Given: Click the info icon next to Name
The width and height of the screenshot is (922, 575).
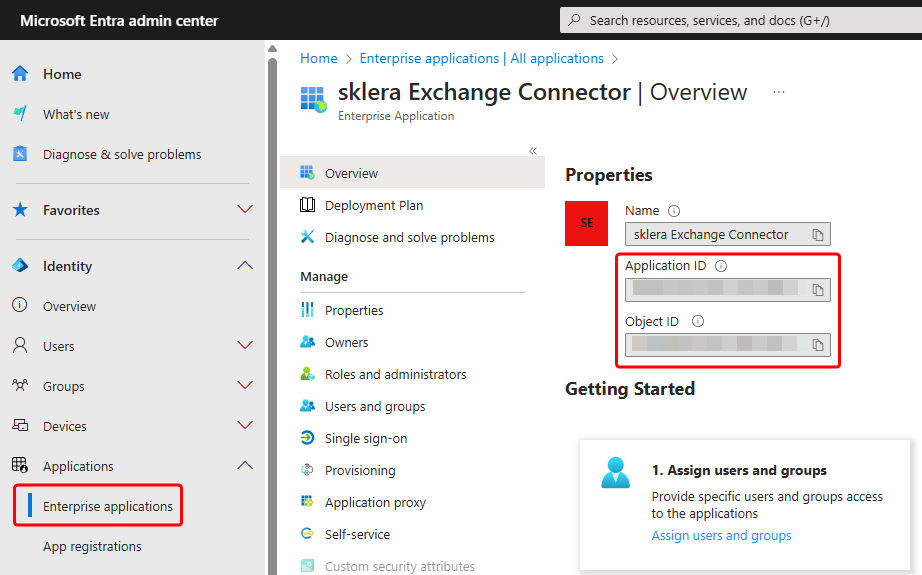Looking at the screenshot, I should 674,210.
